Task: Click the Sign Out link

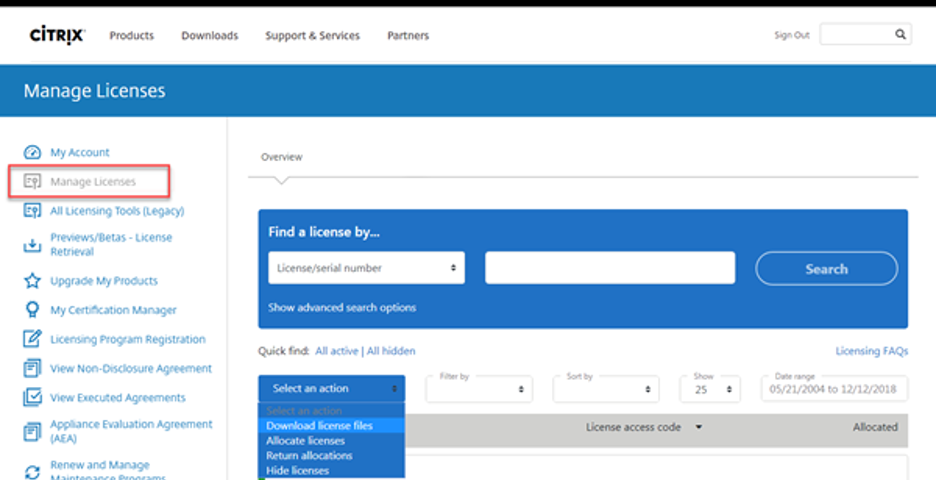Action: click(x=792, y=35)
